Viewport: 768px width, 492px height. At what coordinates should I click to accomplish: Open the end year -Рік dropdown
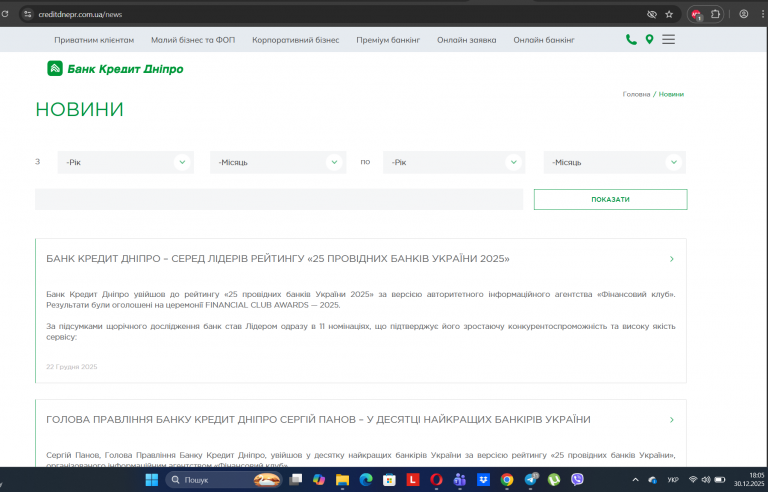pyautogui.click(x=454, y=162)
